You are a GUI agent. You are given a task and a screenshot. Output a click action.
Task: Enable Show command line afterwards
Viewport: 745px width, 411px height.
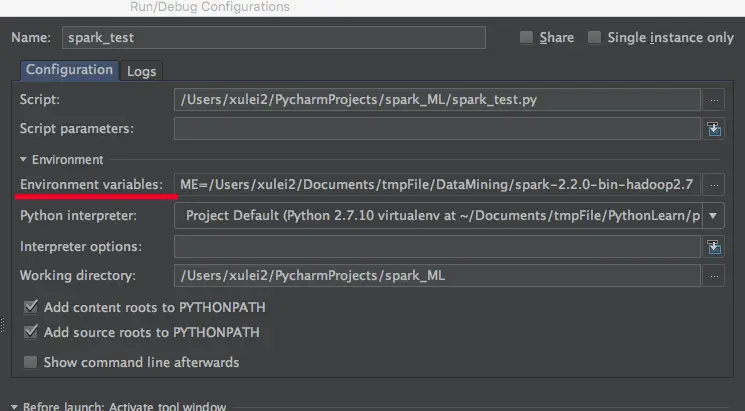coord(31,362)
